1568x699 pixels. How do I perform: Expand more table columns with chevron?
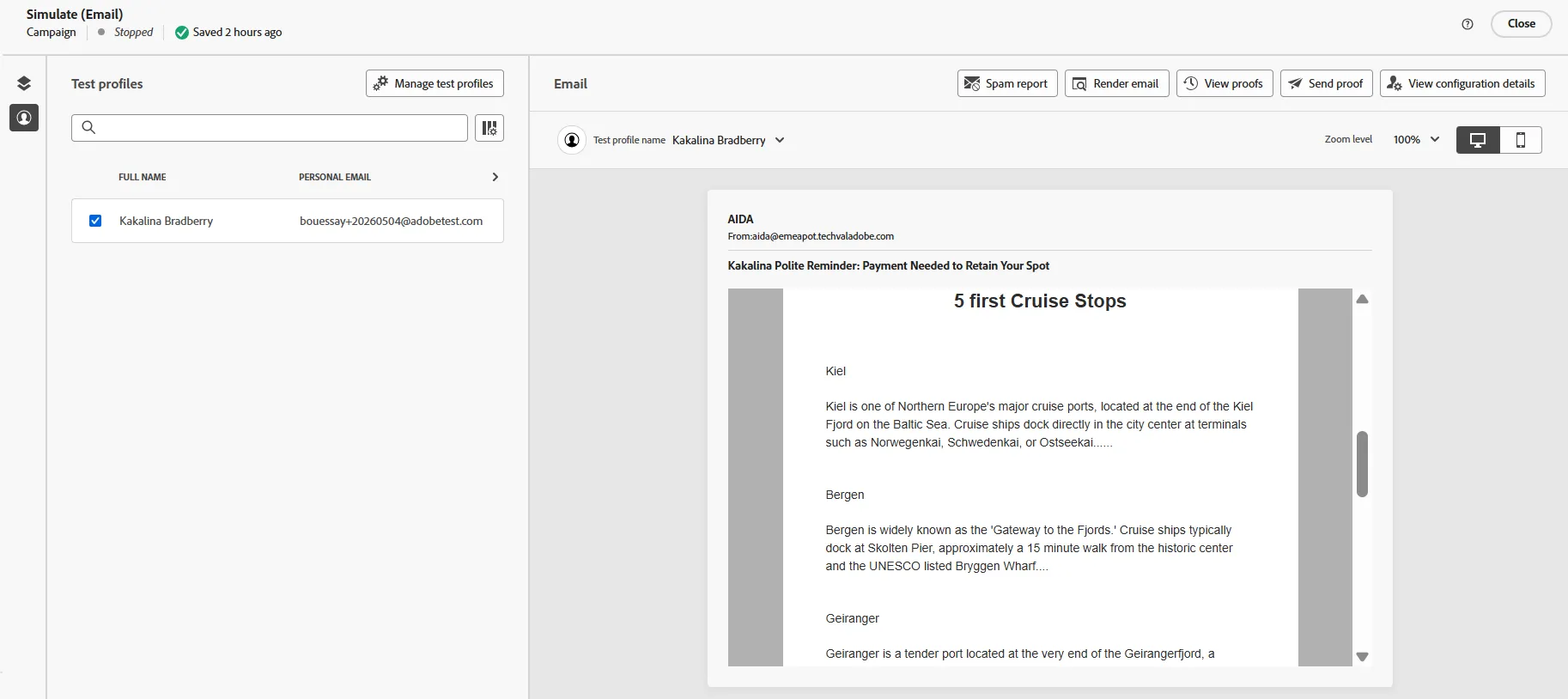[x=495, y=177]
